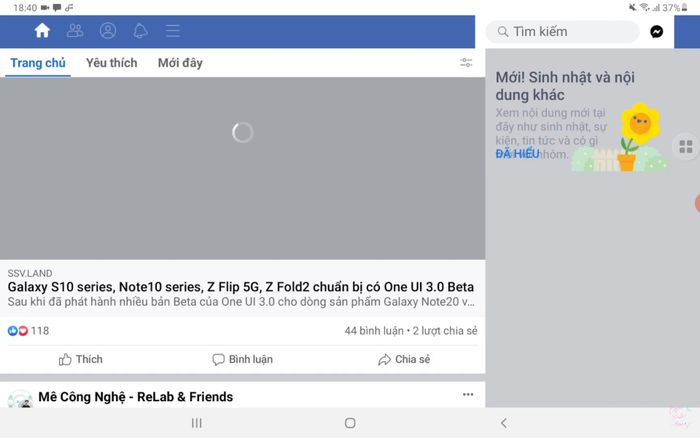Open the Galaxy S10 series One UI article title

coord(241,287)
